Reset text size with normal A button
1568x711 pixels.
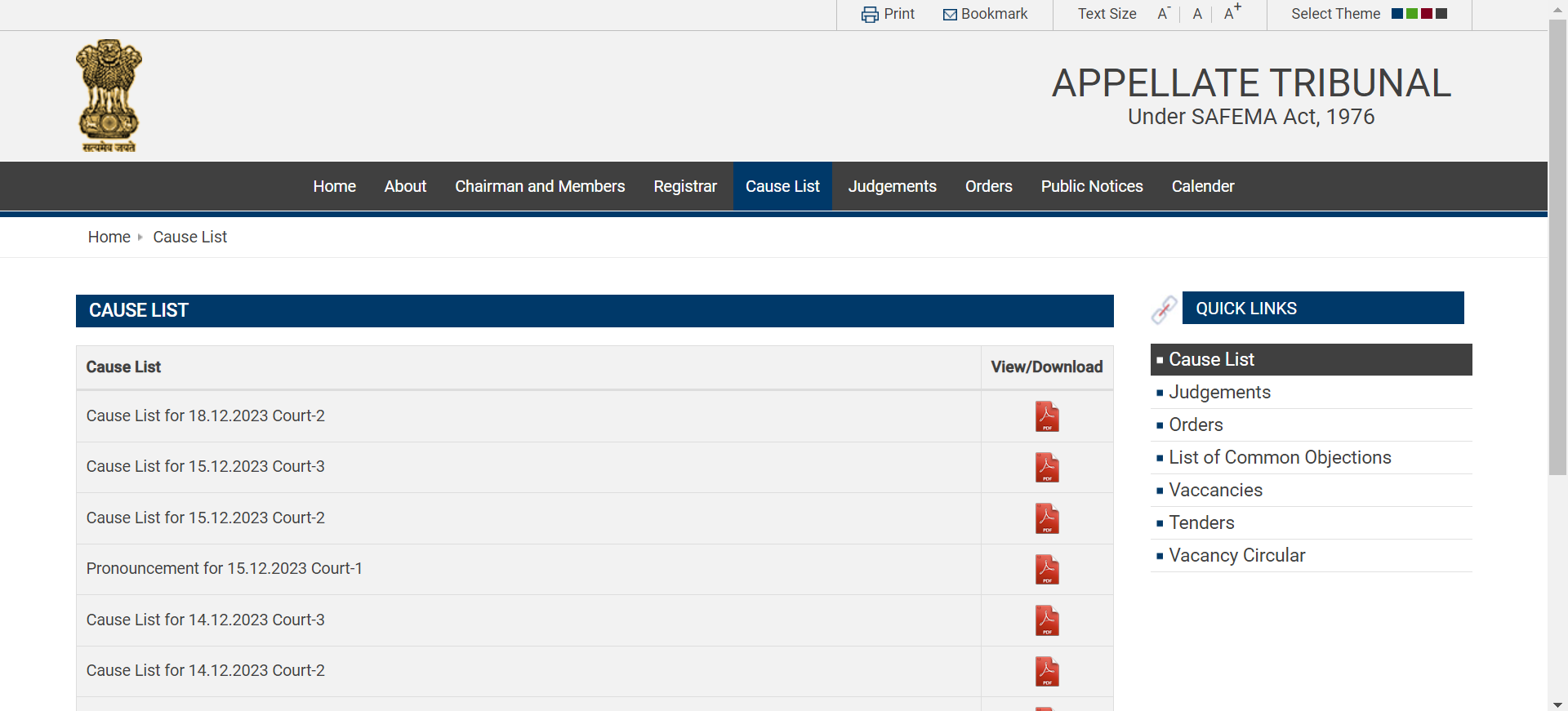pos(1197,14)
